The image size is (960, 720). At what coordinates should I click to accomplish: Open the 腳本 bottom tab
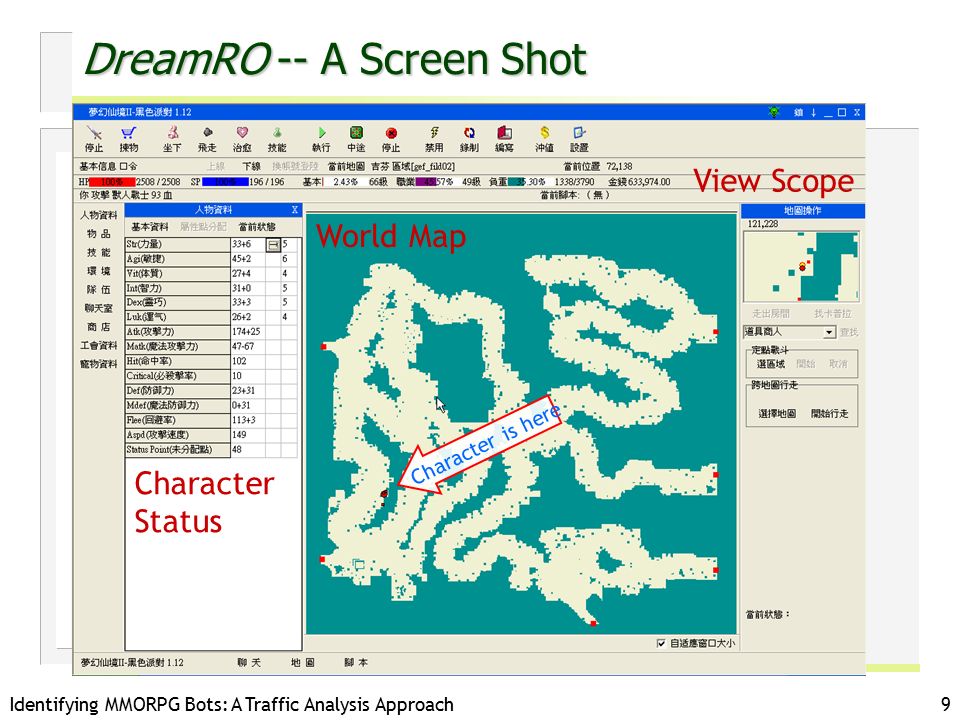click(356, 663)
